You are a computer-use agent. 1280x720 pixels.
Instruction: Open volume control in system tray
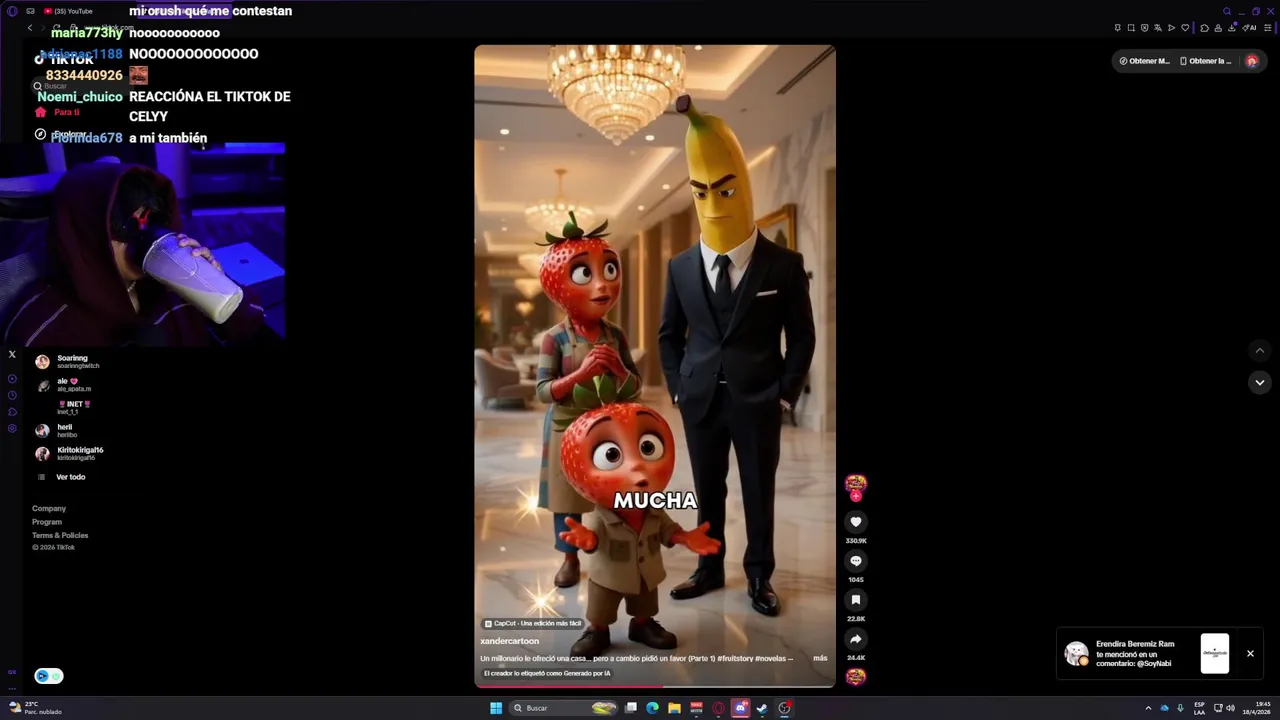[x=1230, y=708]
